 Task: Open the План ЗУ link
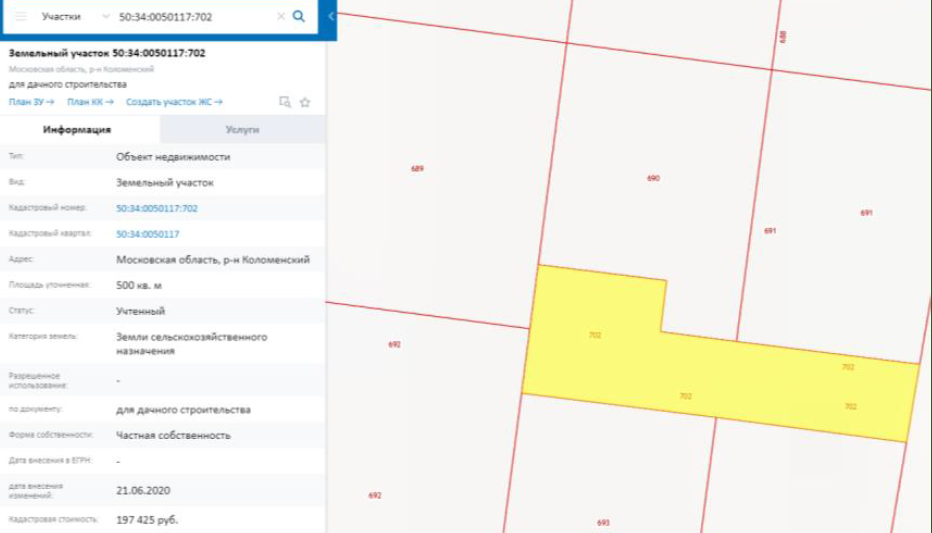pyautogui.click(x=31, y=102)
